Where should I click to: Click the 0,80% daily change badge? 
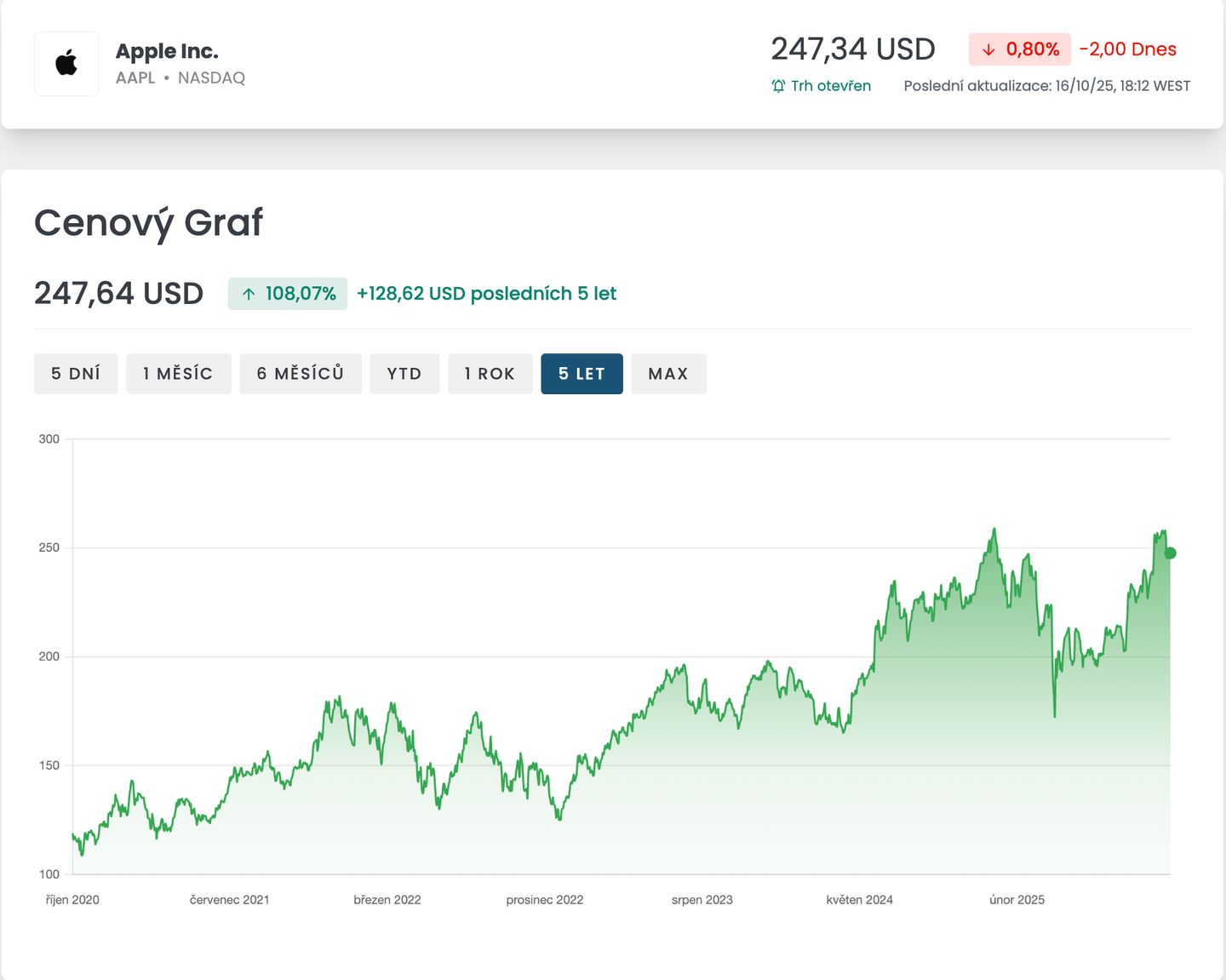1019,50
